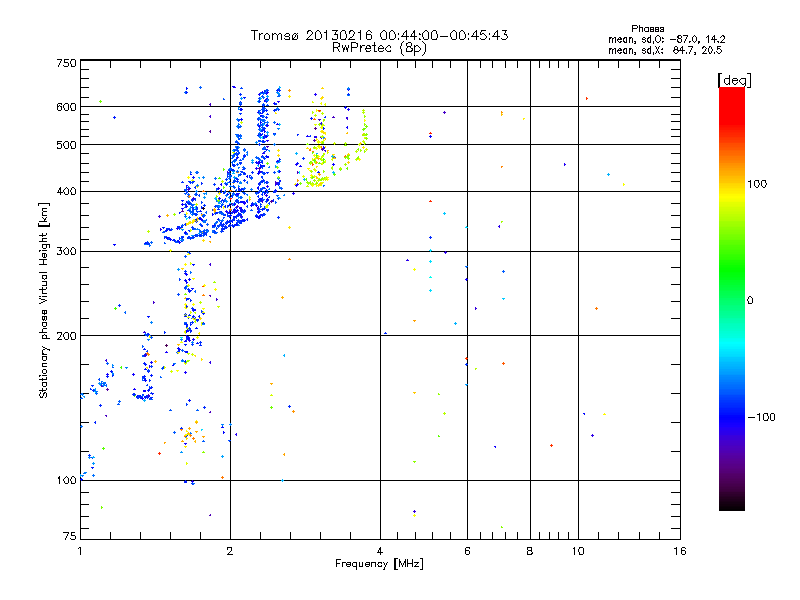Click the x-axis tick label '10'
The image size is (800, 600).
(578, 551)
